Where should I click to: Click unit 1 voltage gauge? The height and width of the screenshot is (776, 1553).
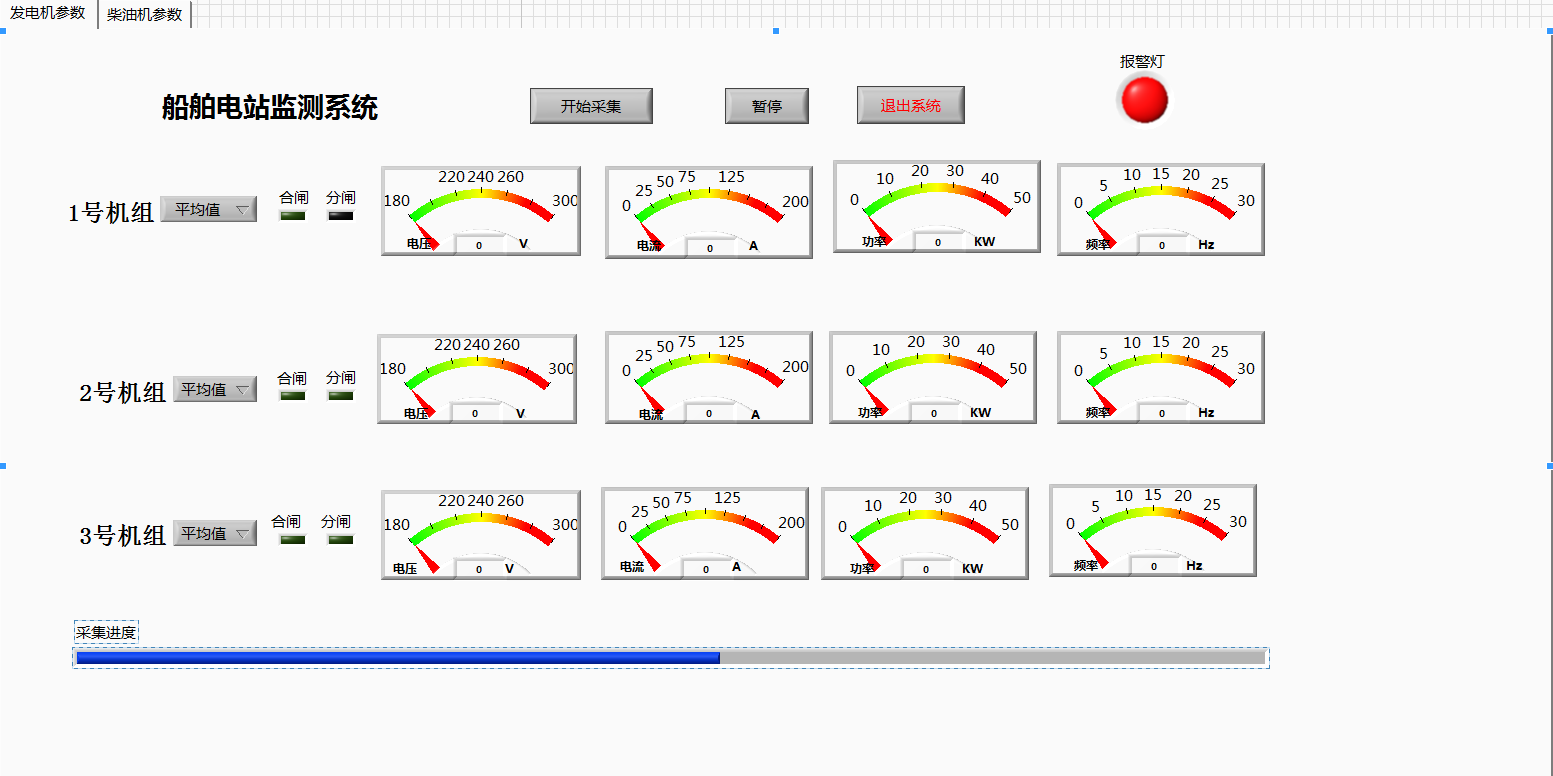tap(480, 211)
